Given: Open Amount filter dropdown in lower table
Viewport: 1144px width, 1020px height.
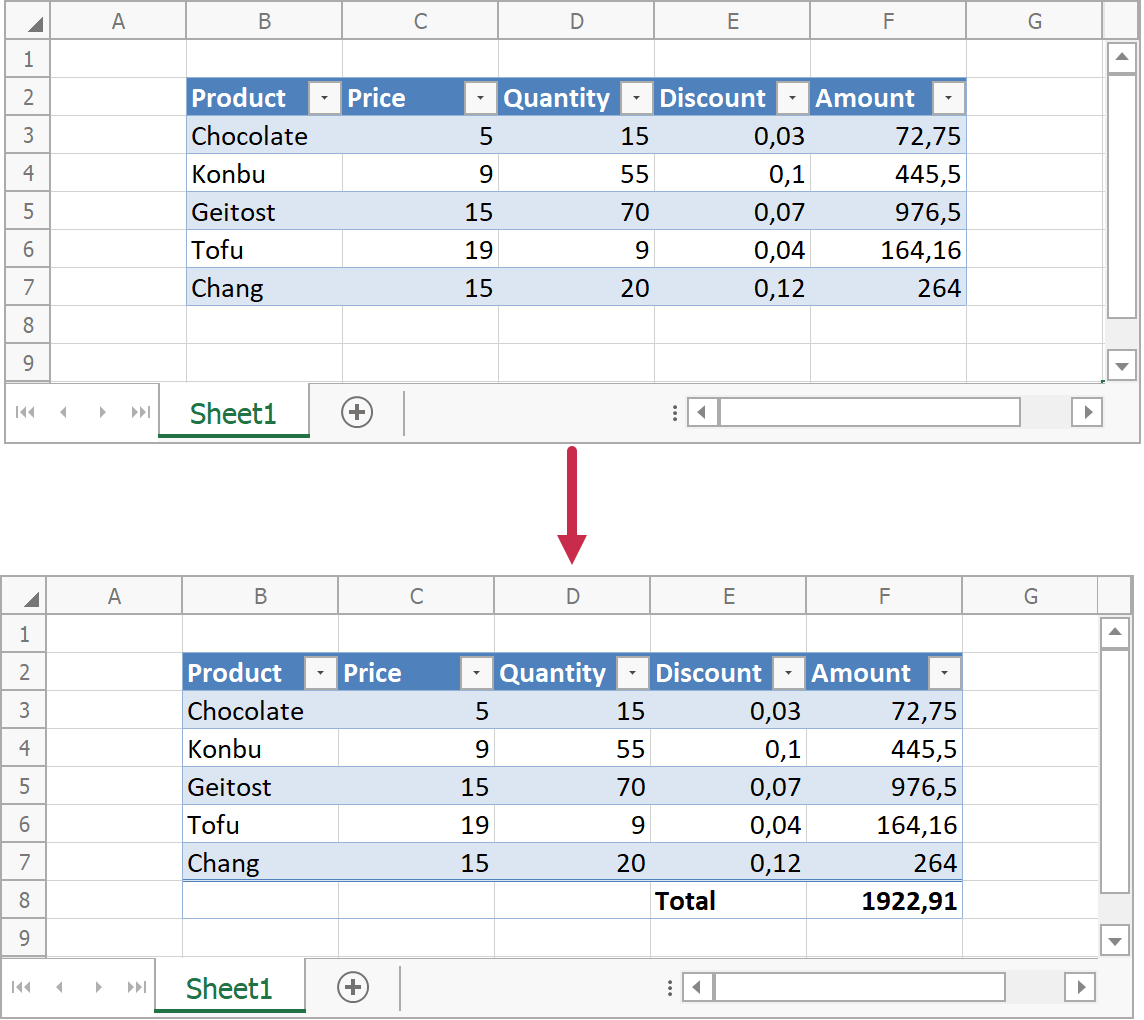Looking at the screenshot, I should pyautogui.click(x=944, y=674).
